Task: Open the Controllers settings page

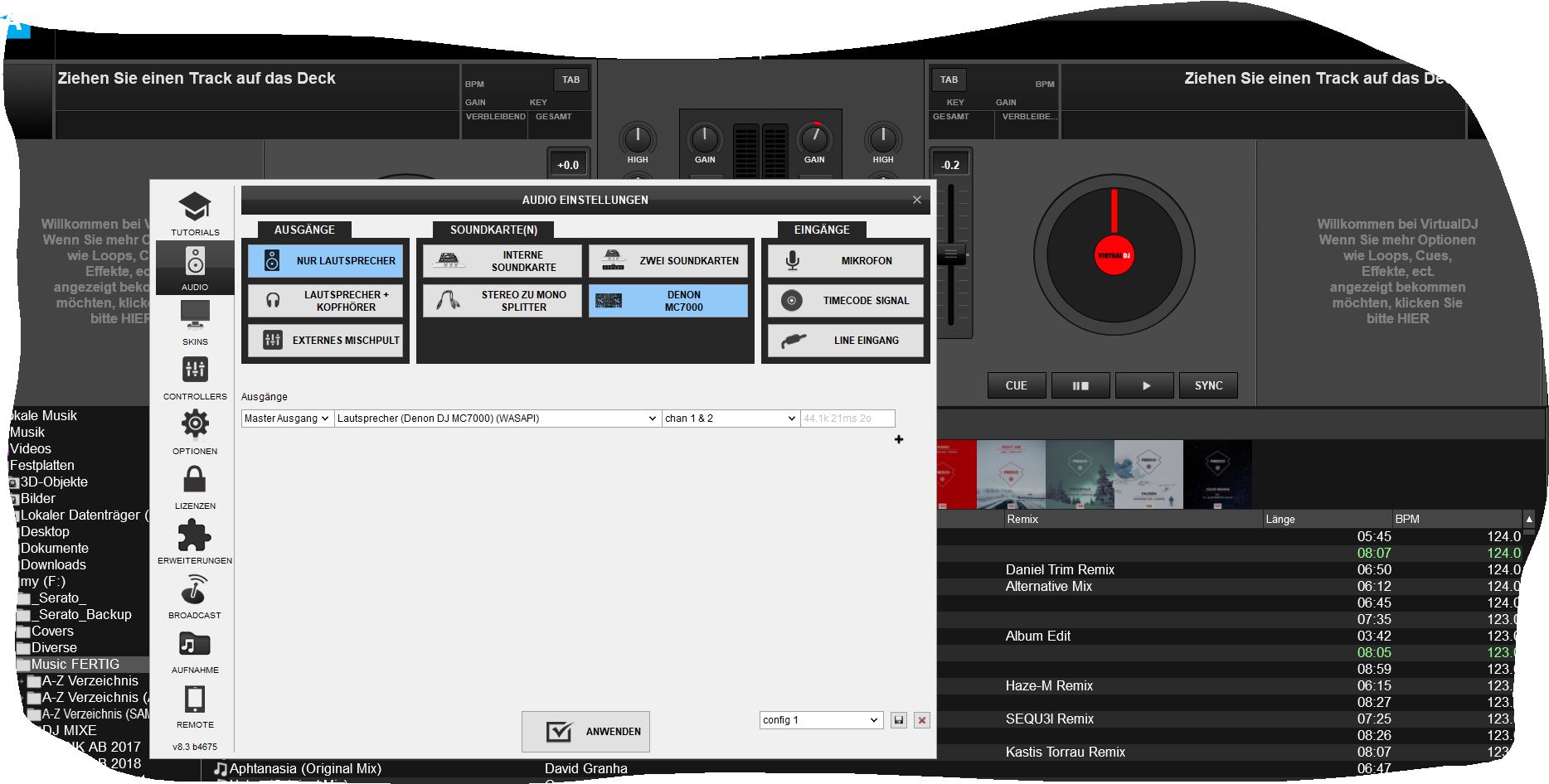Action: pyautogui.click(x=195, y=377)
